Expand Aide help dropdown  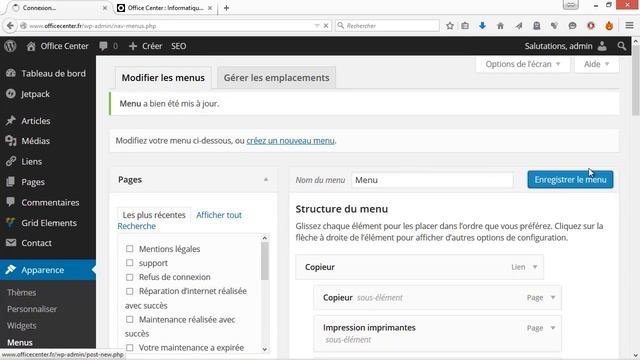click(x=596, y=64)
